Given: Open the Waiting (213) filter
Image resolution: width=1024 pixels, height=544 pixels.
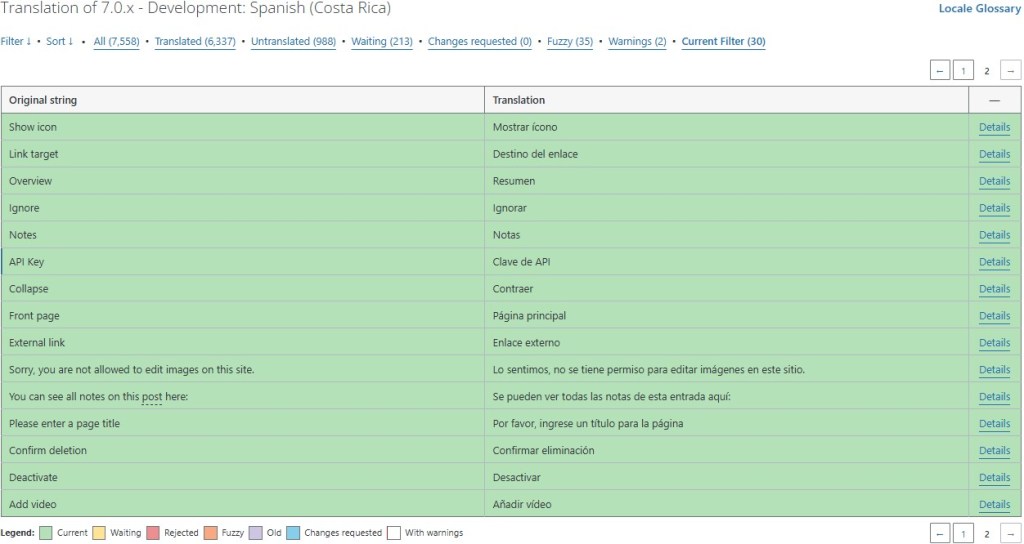Looking at the screenshot, I should point(381,42).
